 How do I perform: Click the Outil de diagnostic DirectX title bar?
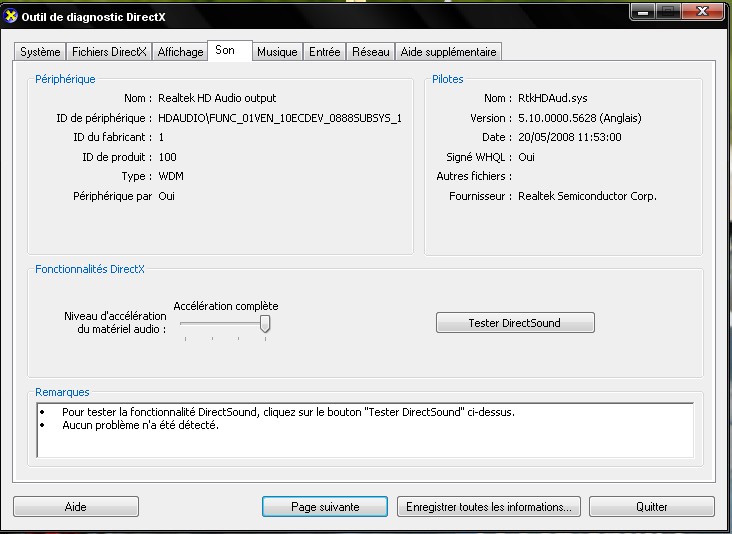(300, 14)
